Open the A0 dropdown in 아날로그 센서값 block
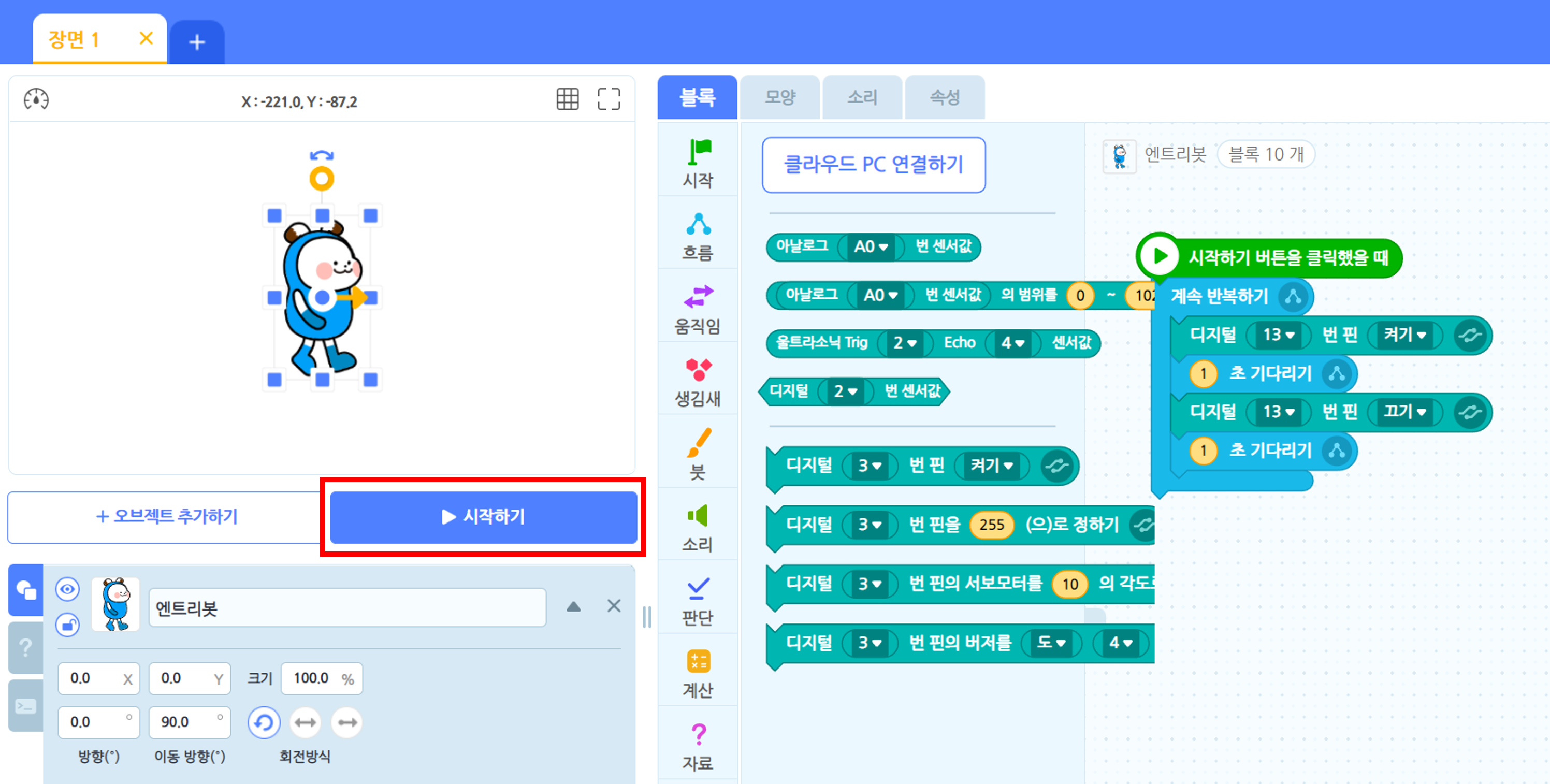 (871, 246)
